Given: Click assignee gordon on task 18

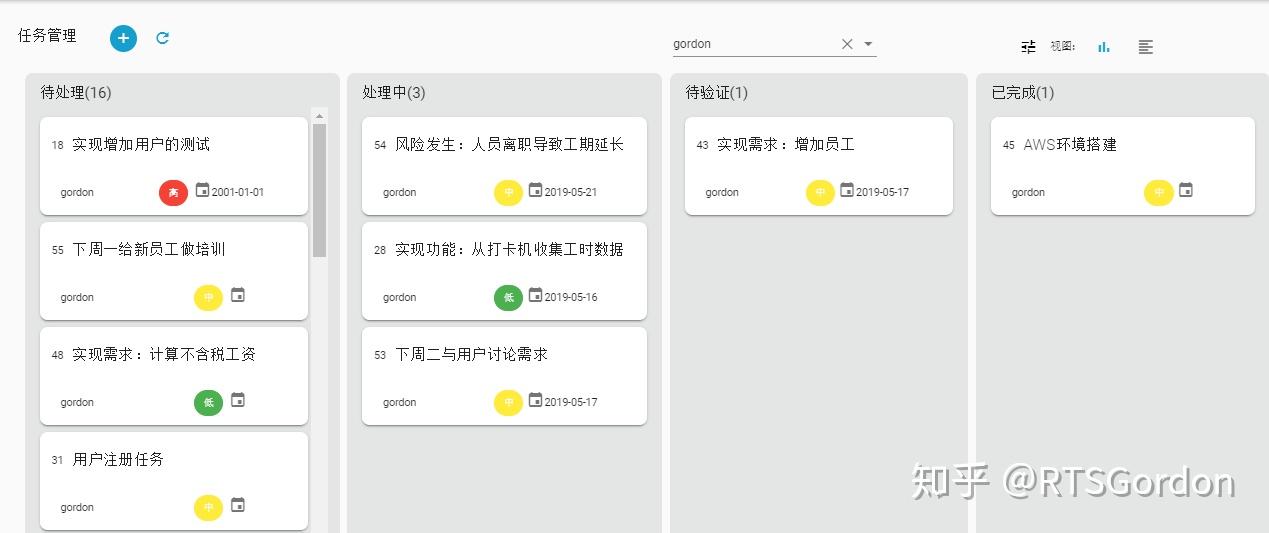Looking at the screenshot, I should pyautogui.click(x=77, y=192).
